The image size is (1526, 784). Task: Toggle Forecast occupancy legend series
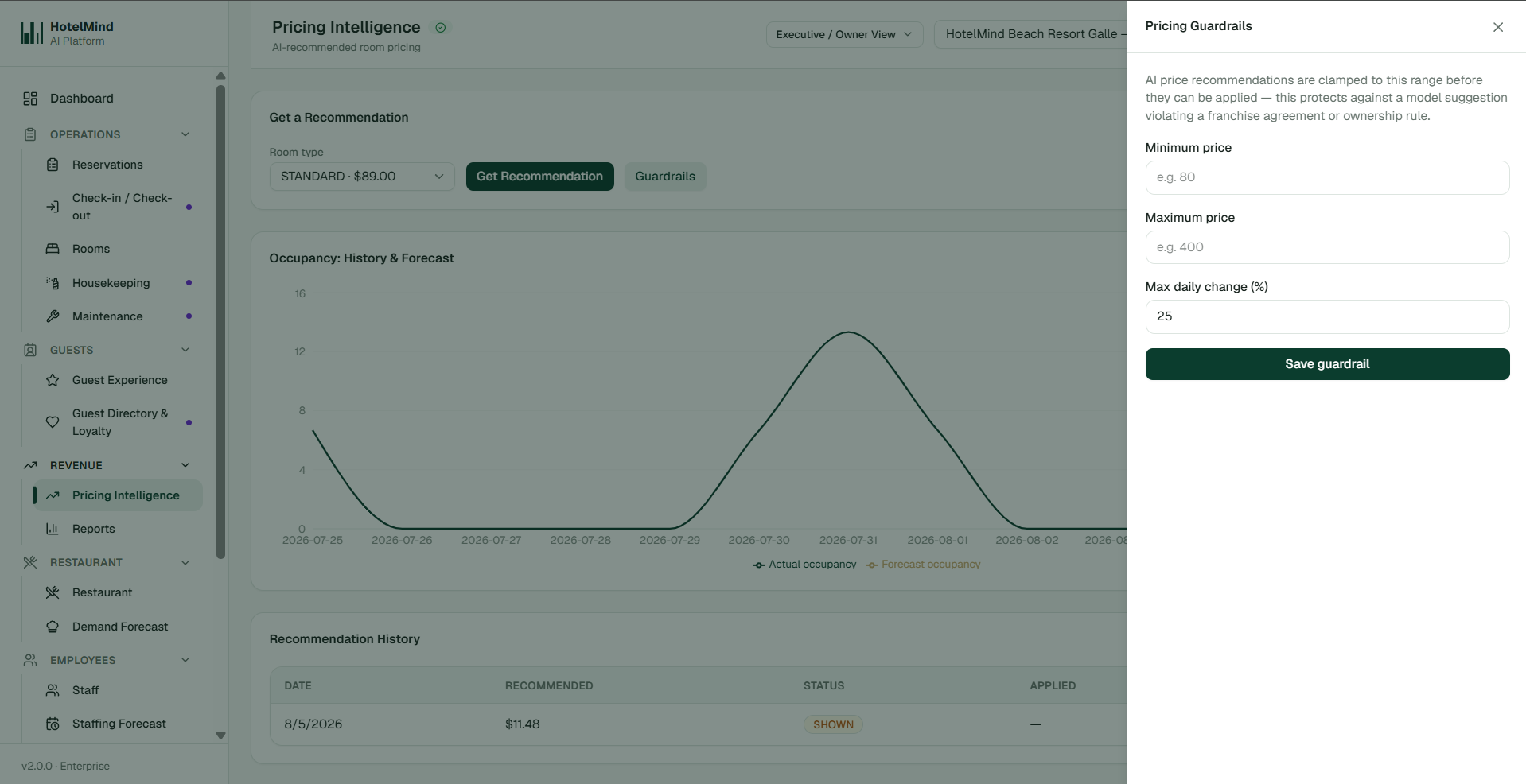923,565
